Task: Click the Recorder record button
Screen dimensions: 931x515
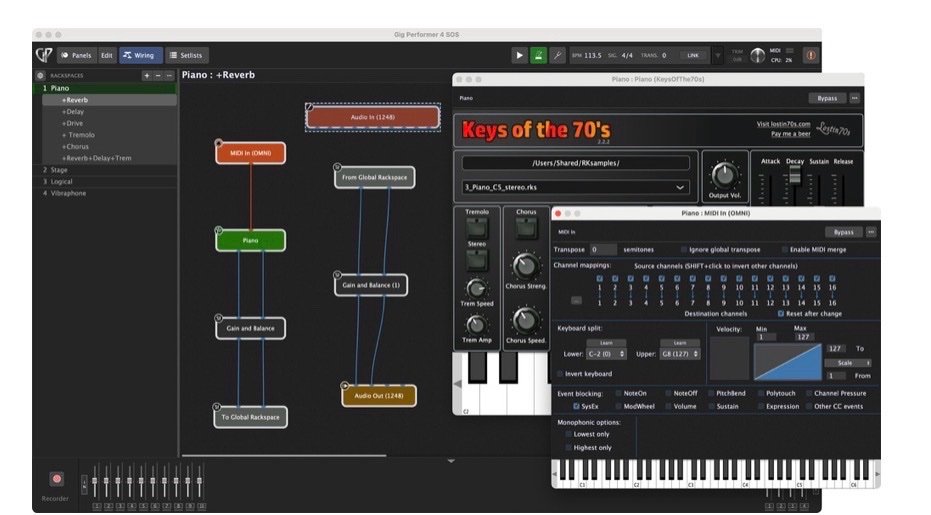Action: pyautogui.click(x=56, y=479)
